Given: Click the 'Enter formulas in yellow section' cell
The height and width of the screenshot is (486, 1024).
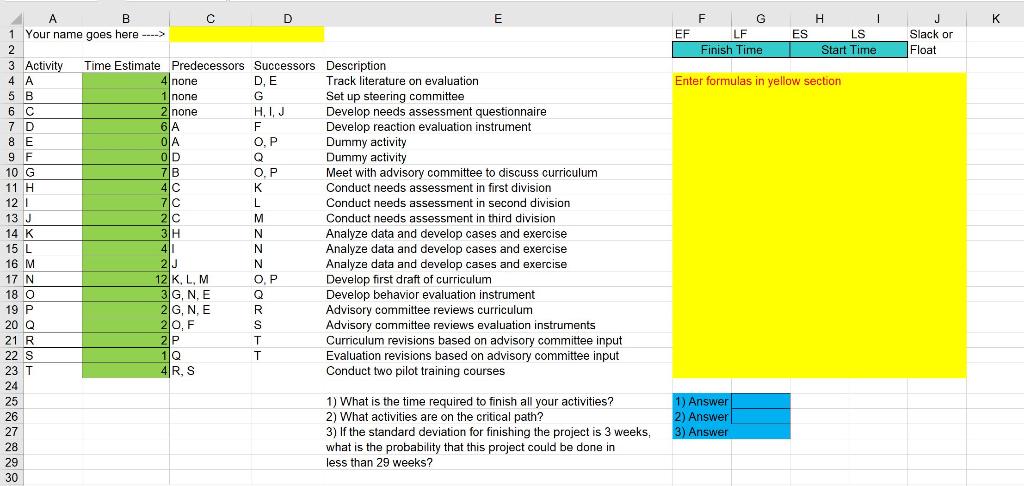Looking at the screenshot, I should (758, 81).
